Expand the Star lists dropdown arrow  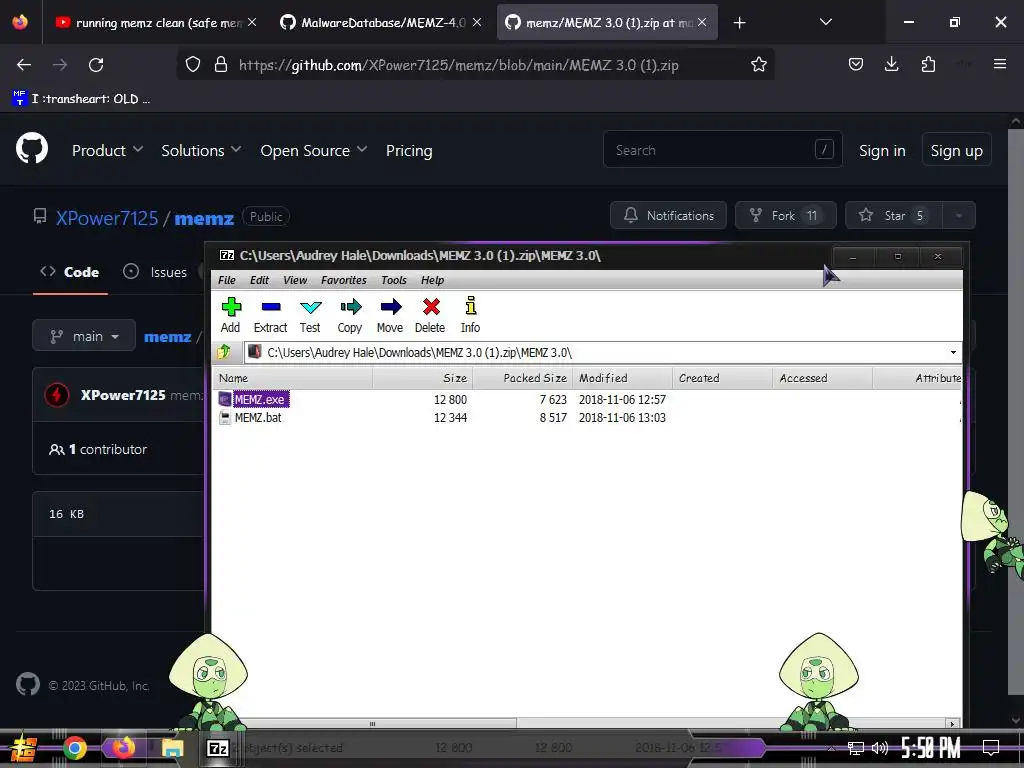coord(958,216)
